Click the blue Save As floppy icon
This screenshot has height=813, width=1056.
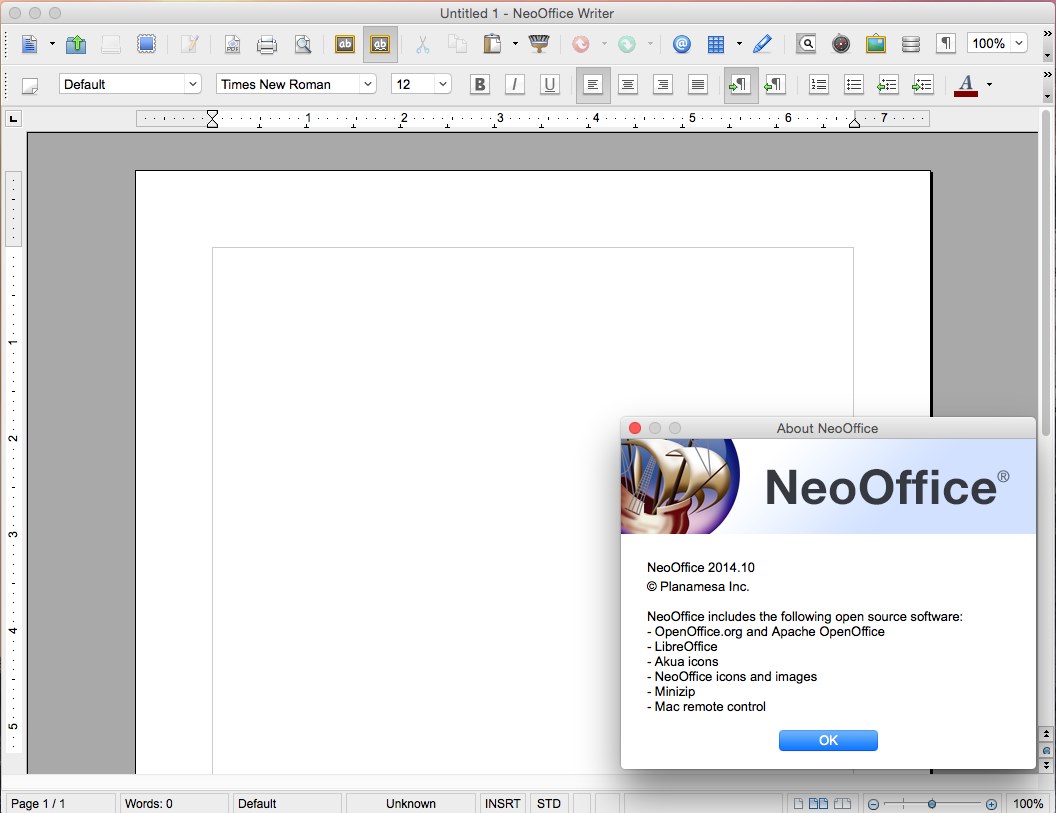click(x=146, y=44)
